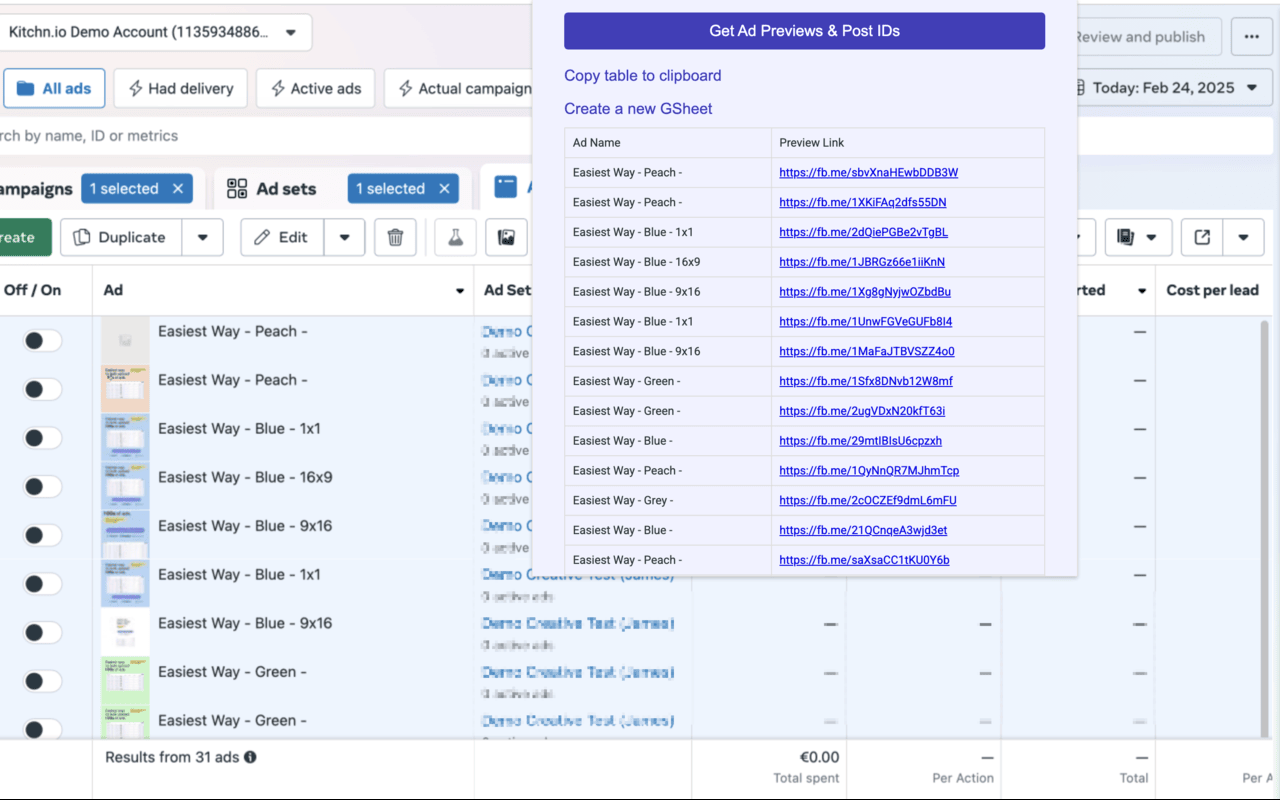Open the creative image tool icon

click(506, 237)
